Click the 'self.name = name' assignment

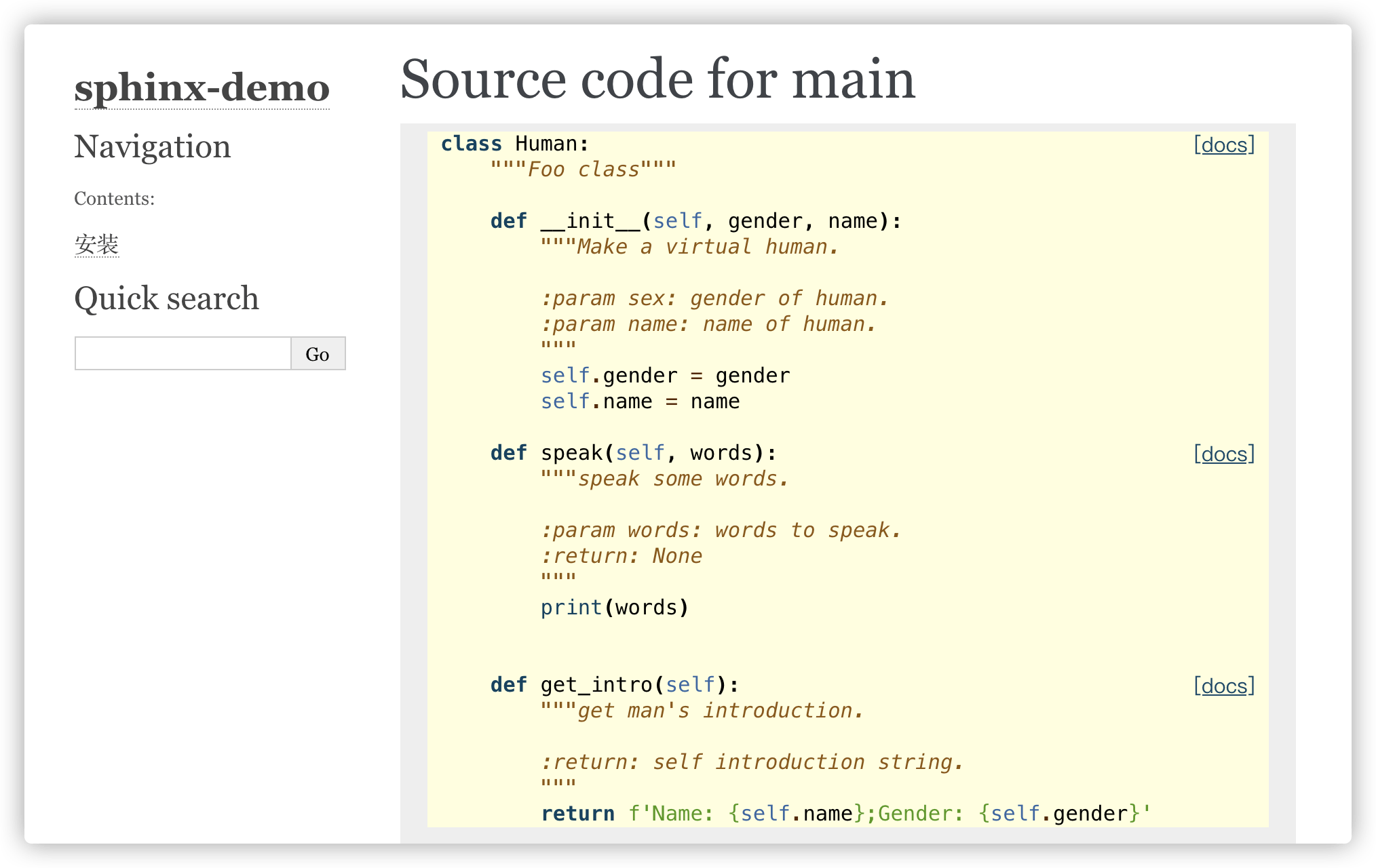pos(639,401)
